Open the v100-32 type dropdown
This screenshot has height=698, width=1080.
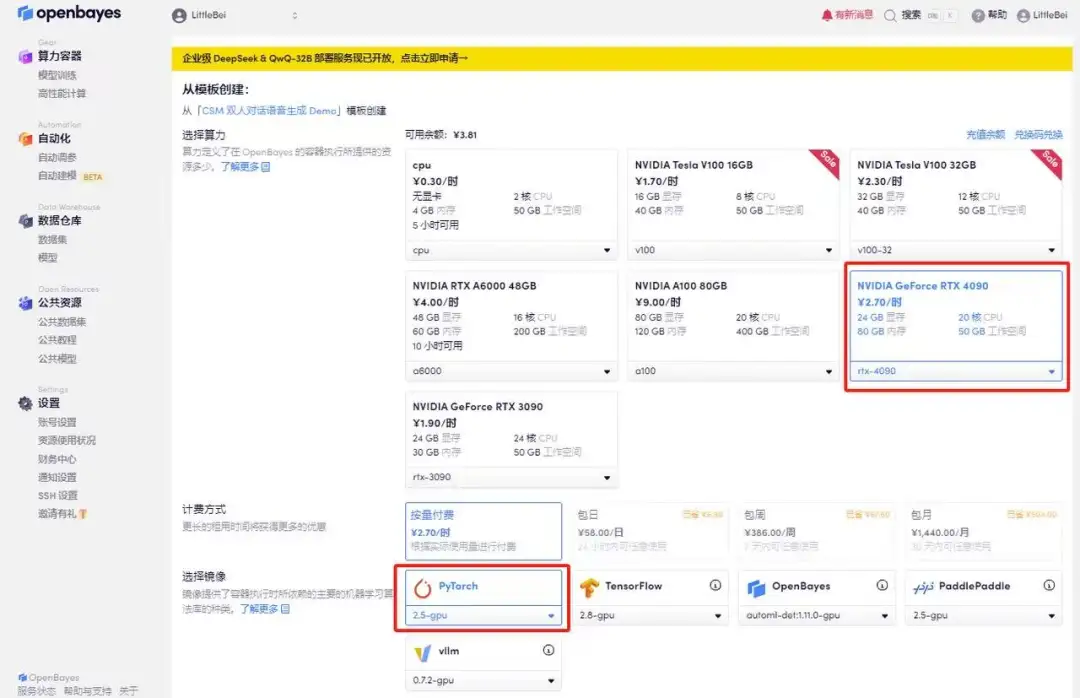956,250
